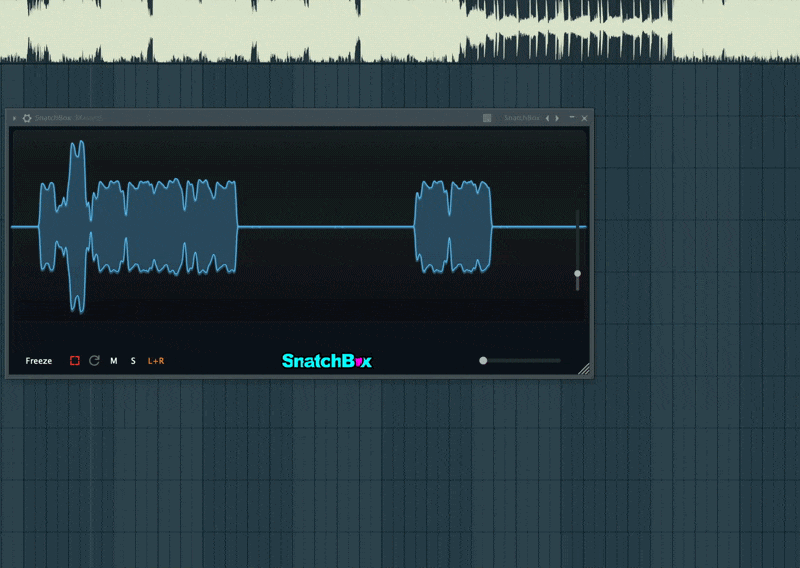
Task: Enable Side channel with S button
Action: (x=133, y=361)
